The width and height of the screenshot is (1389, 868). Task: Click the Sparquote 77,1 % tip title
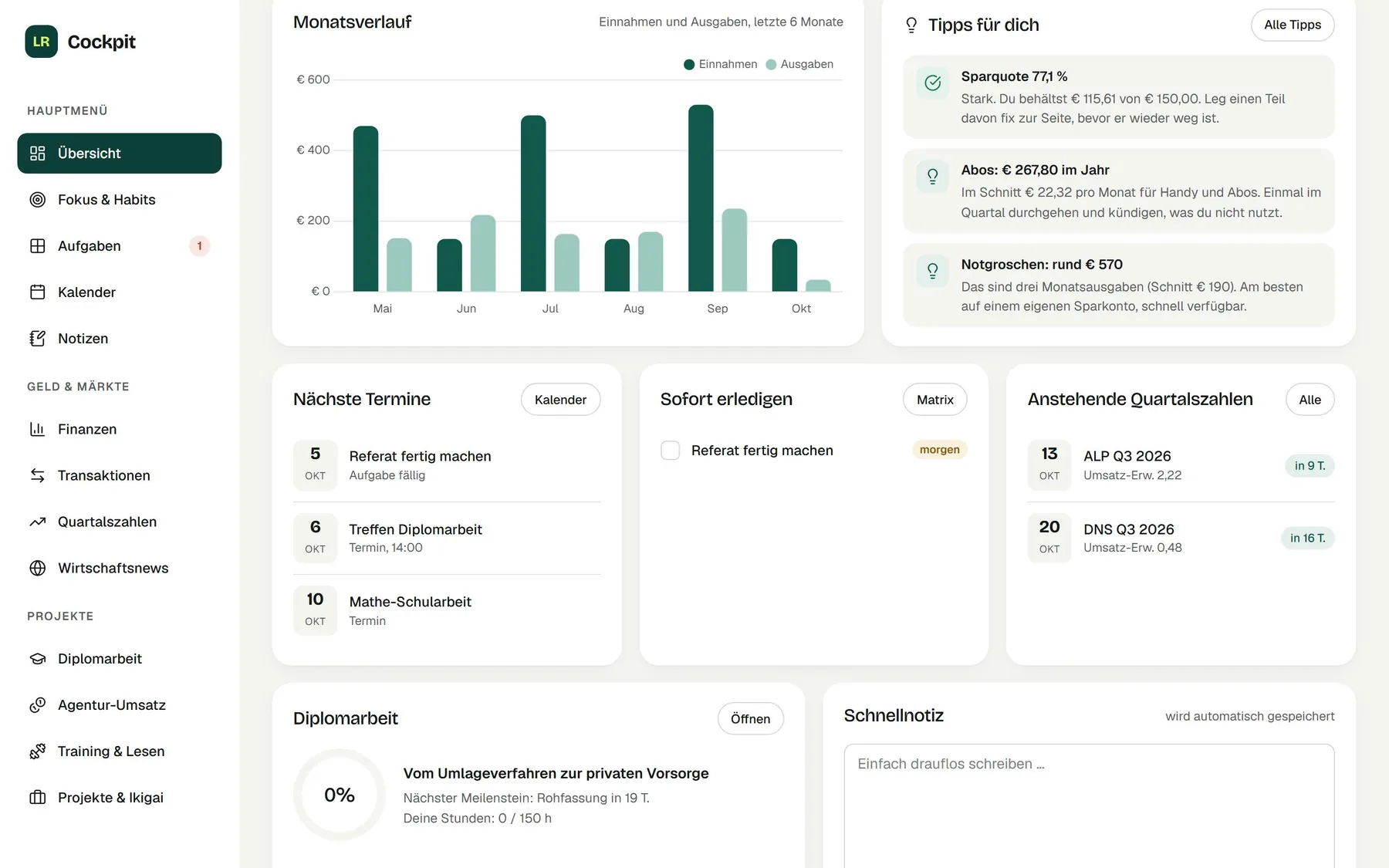click(1014, 76)
